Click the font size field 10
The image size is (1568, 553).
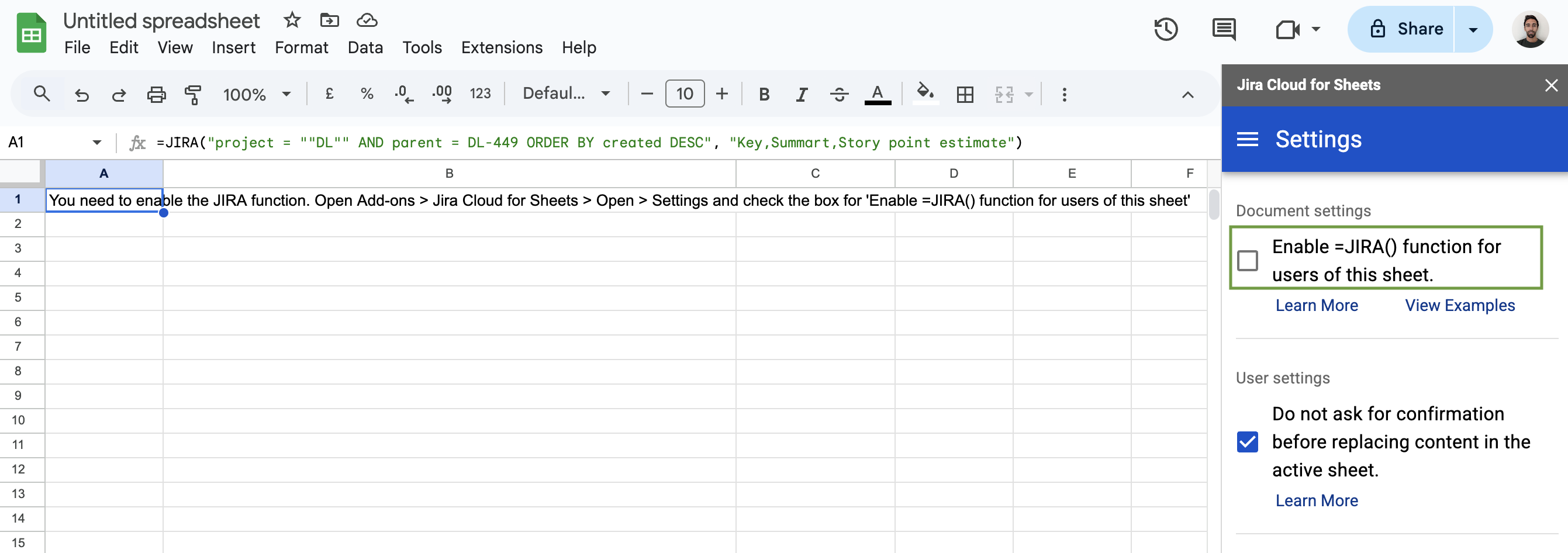click(x=685, y=94)
